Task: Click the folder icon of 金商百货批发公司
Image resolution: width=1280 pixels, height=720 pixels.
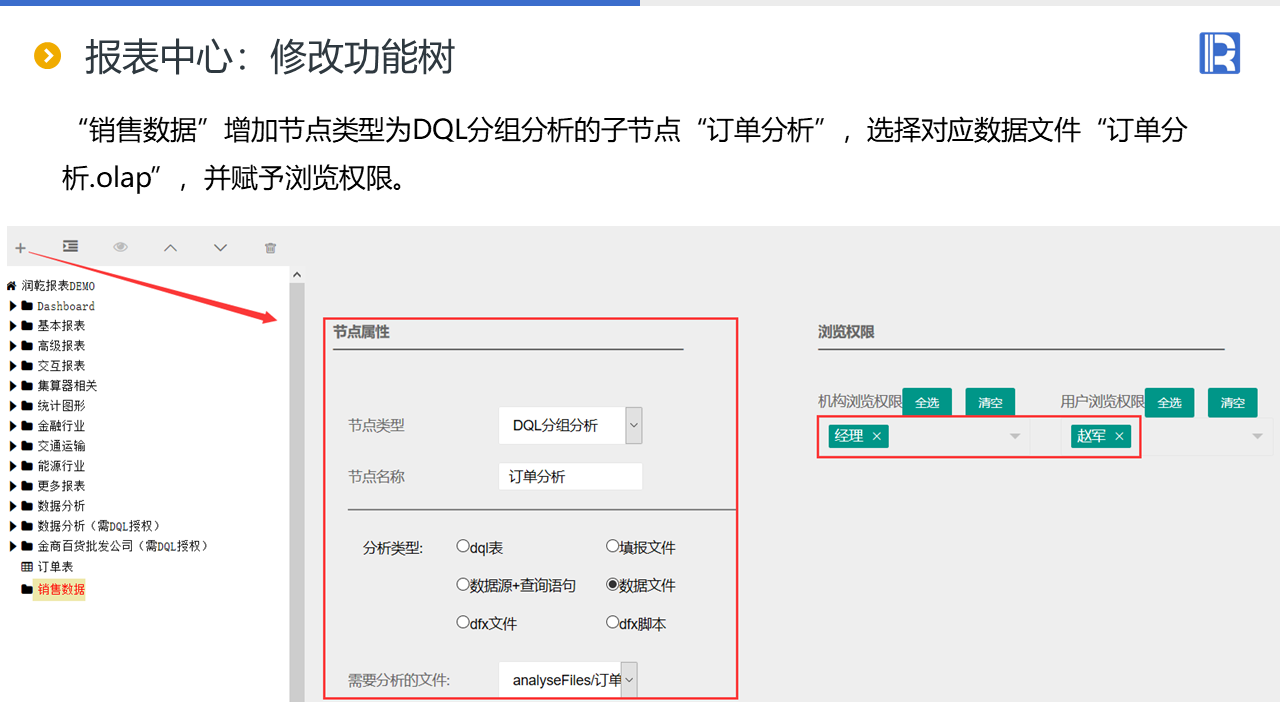Action: pyautogui.click(x=27, y=546)
